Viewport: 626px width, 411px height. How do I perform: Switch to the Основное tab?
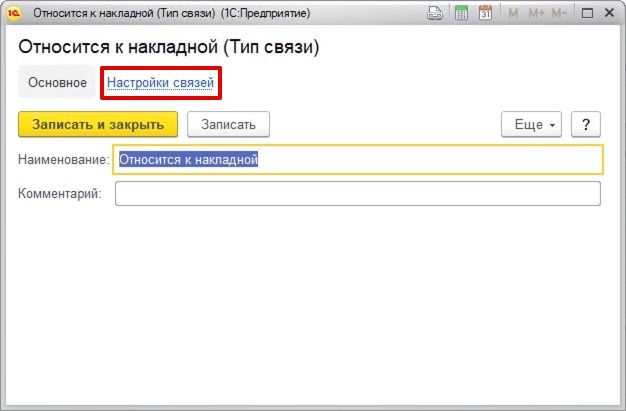click(x=57, y=82)
